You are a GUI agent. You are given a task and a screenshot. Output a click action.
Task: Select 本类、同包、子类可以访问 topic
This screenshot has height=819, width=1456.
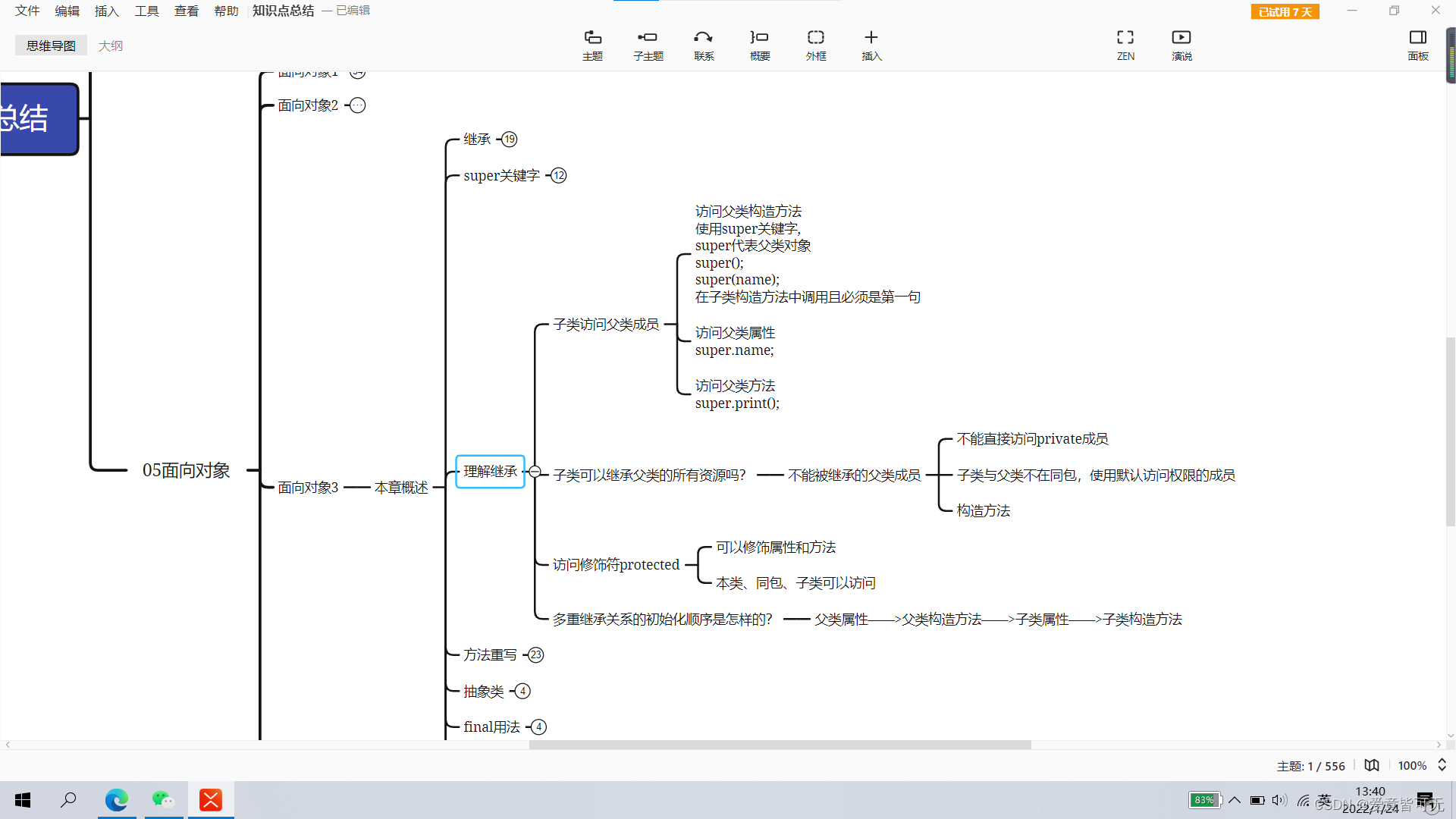(795, 583)
